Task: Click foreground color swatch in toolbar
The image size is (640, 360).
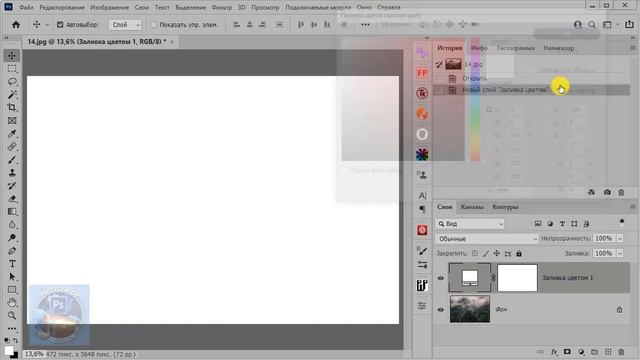Action: point(9,351)
